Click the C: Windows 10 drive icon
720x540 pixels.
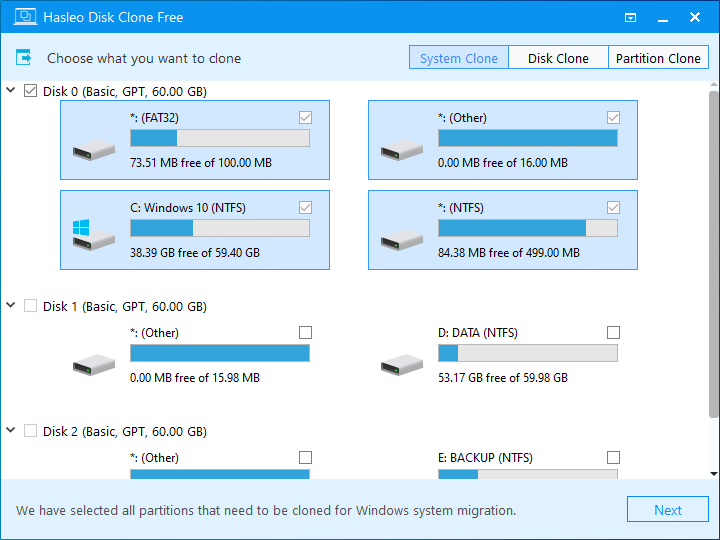94,235
